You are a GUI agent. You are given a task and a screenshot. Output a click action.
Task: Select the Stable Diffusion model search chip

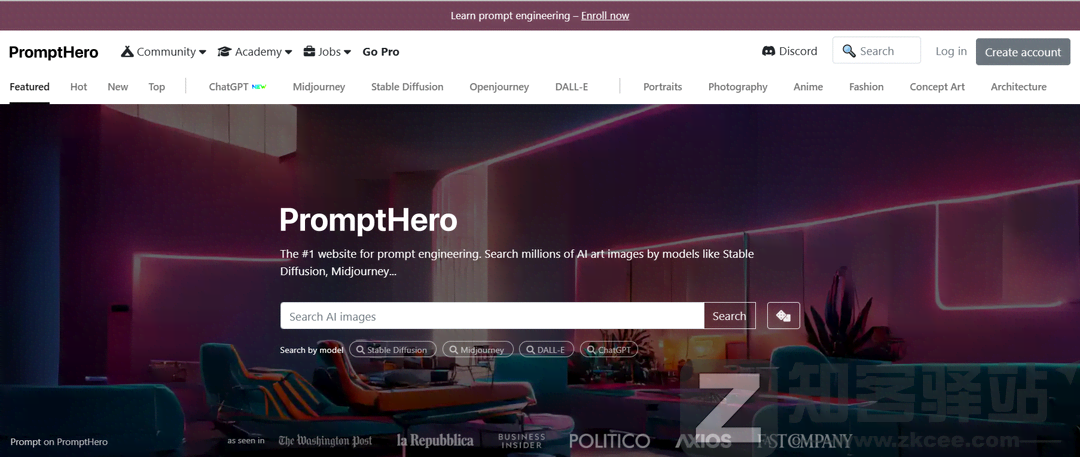[x=393, y=349]
